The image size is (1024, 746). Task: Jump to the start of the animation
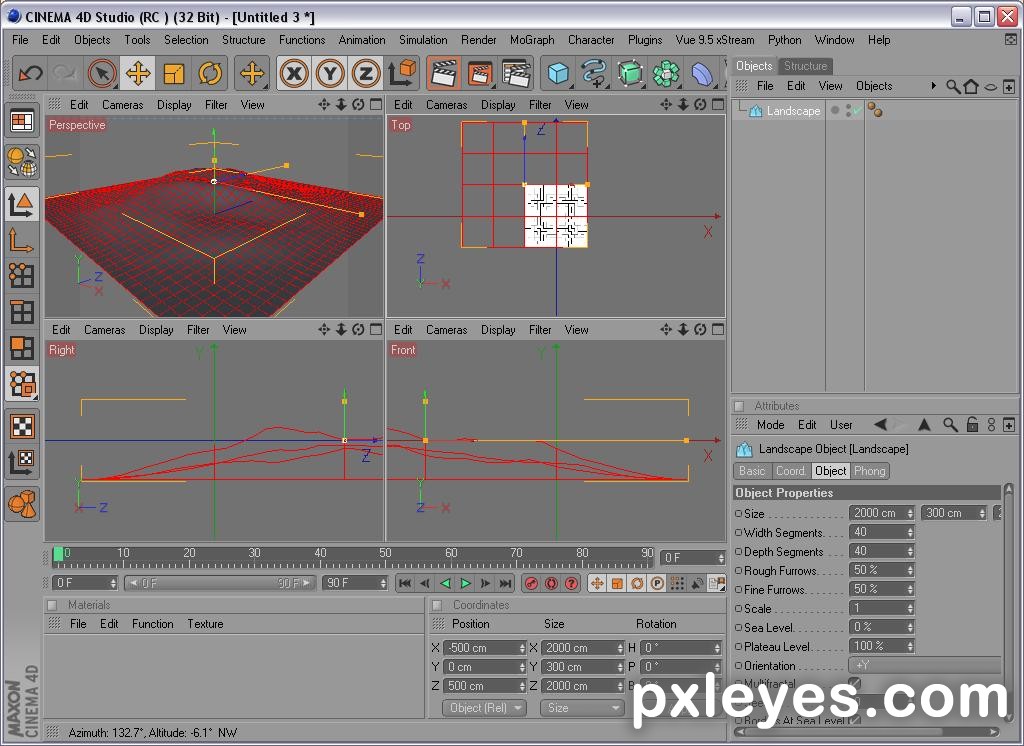point(405,583)
